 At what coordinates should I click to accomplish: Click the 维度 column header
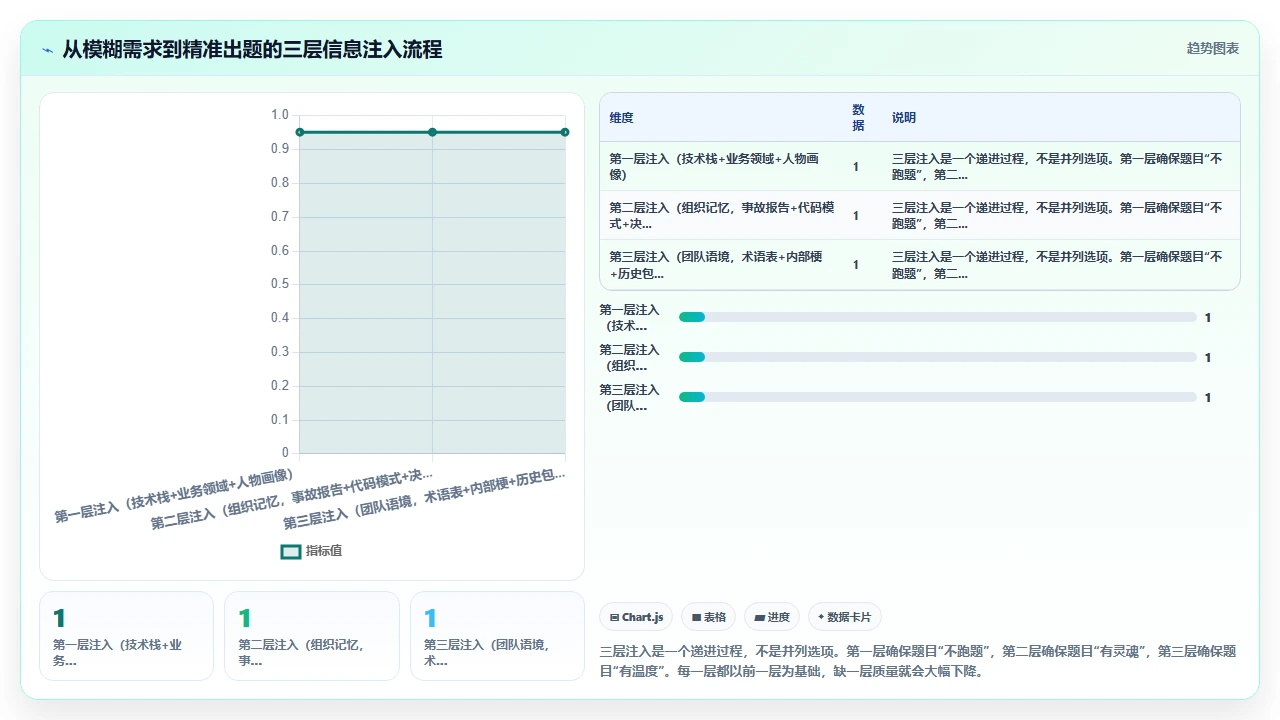(721, 118)
